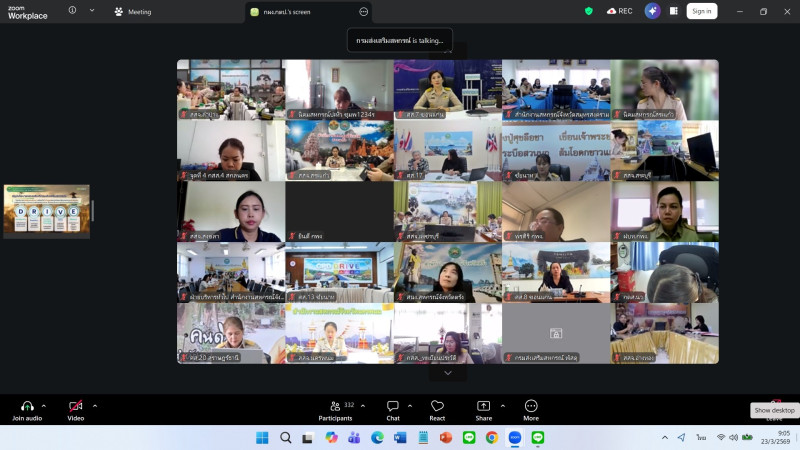
Task: Open the Chat panel
Action: (393, 406)
